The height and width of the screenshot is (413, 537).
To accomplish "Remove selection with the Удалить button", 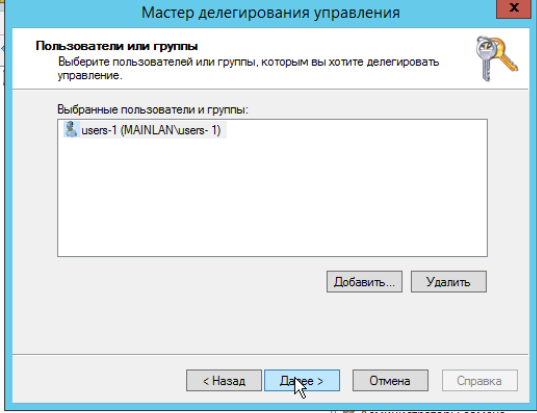I will [x=448, y=281].
